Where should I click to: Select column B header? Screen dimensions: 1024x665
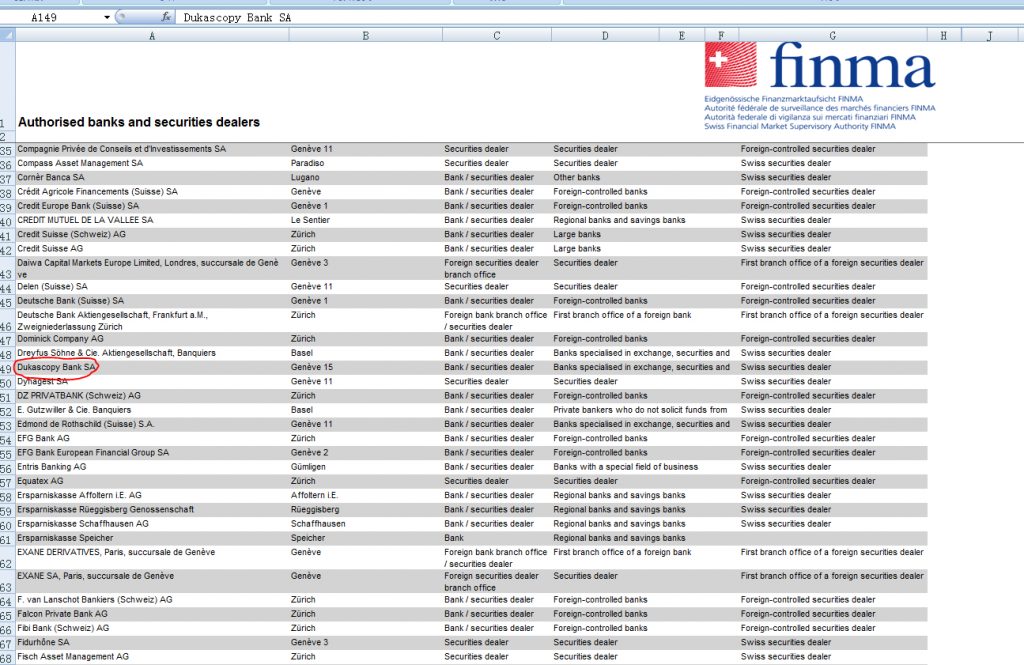tap(366, 36)
